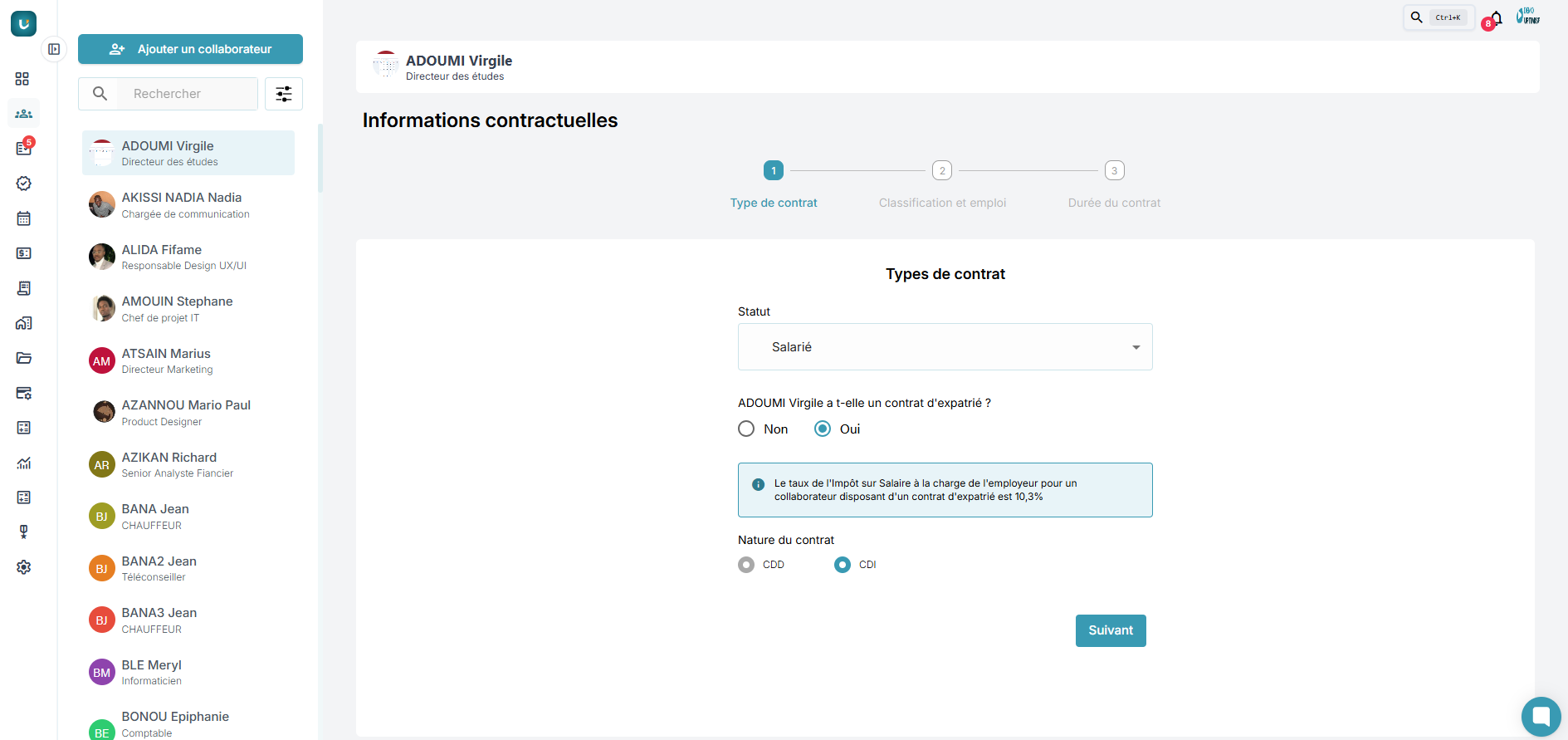Open the dashboard grid icon
The image size is (1568, 740).
pos(22,79)
